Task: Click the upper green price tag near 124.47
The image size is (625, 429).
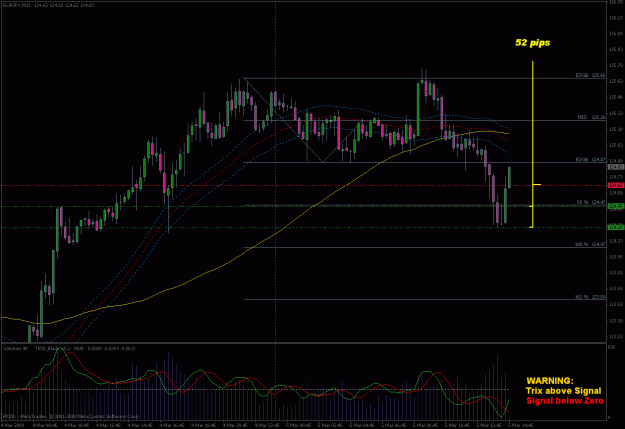Action: pos(615,206)
